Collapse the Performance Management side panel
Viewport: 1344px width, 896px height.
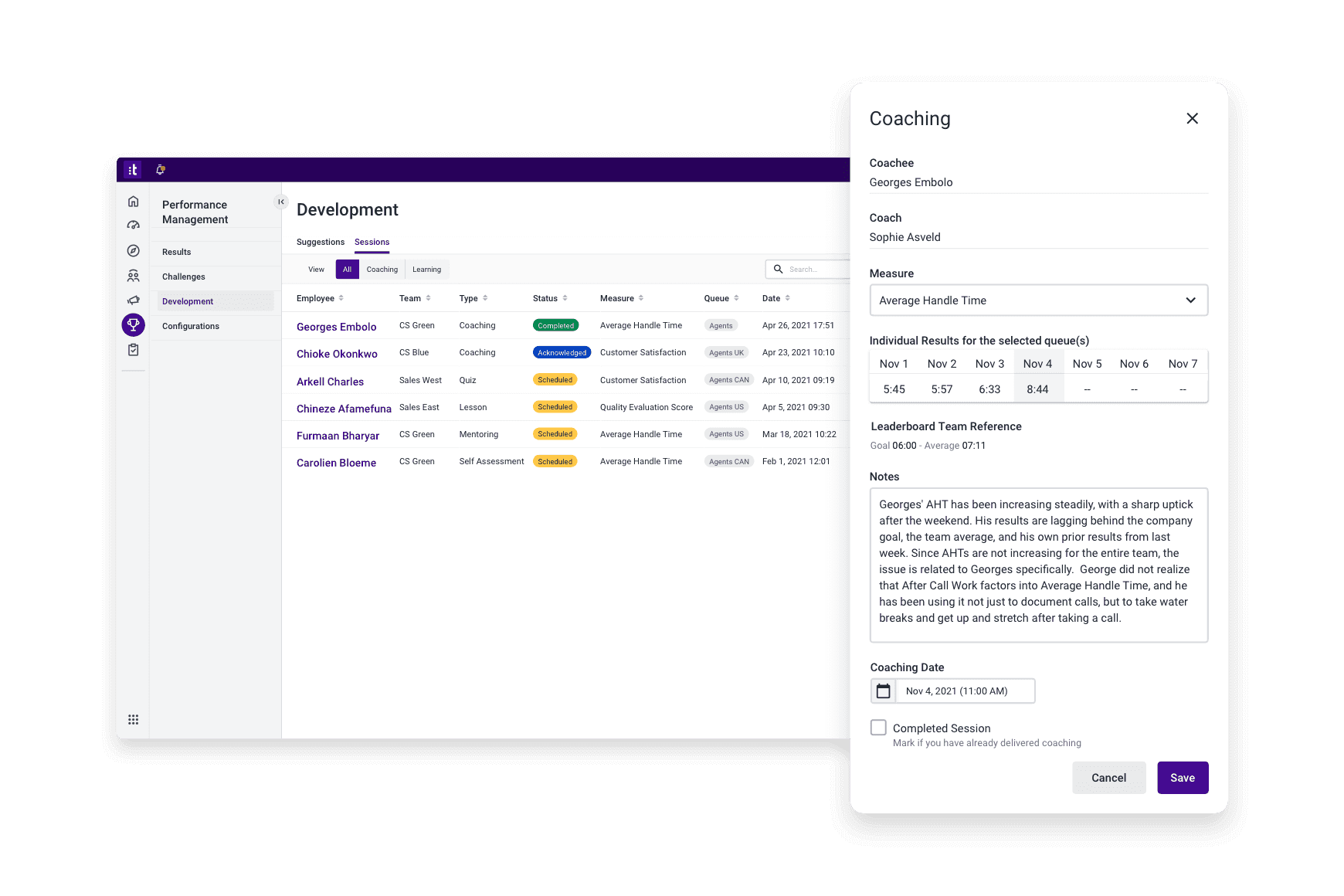point(281,202)
